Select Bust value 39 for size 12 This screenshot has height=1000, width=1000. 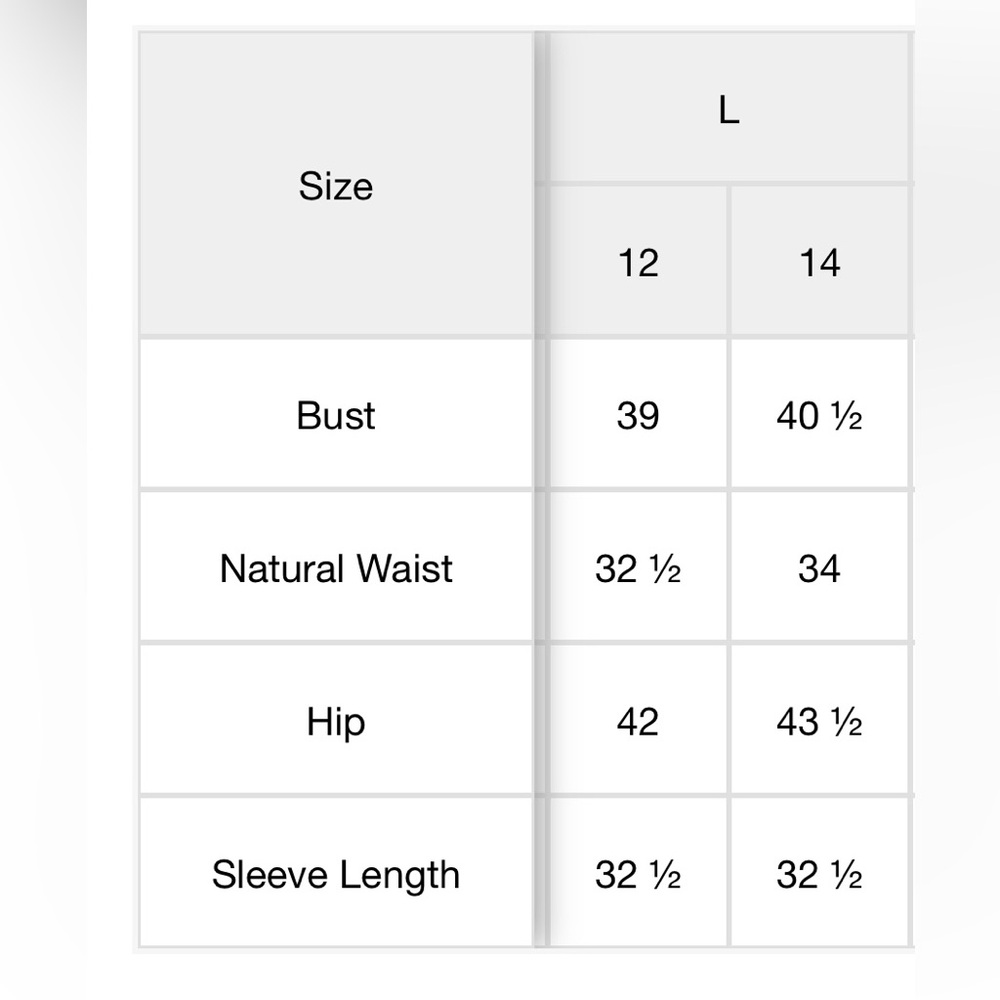click(638, 415)
